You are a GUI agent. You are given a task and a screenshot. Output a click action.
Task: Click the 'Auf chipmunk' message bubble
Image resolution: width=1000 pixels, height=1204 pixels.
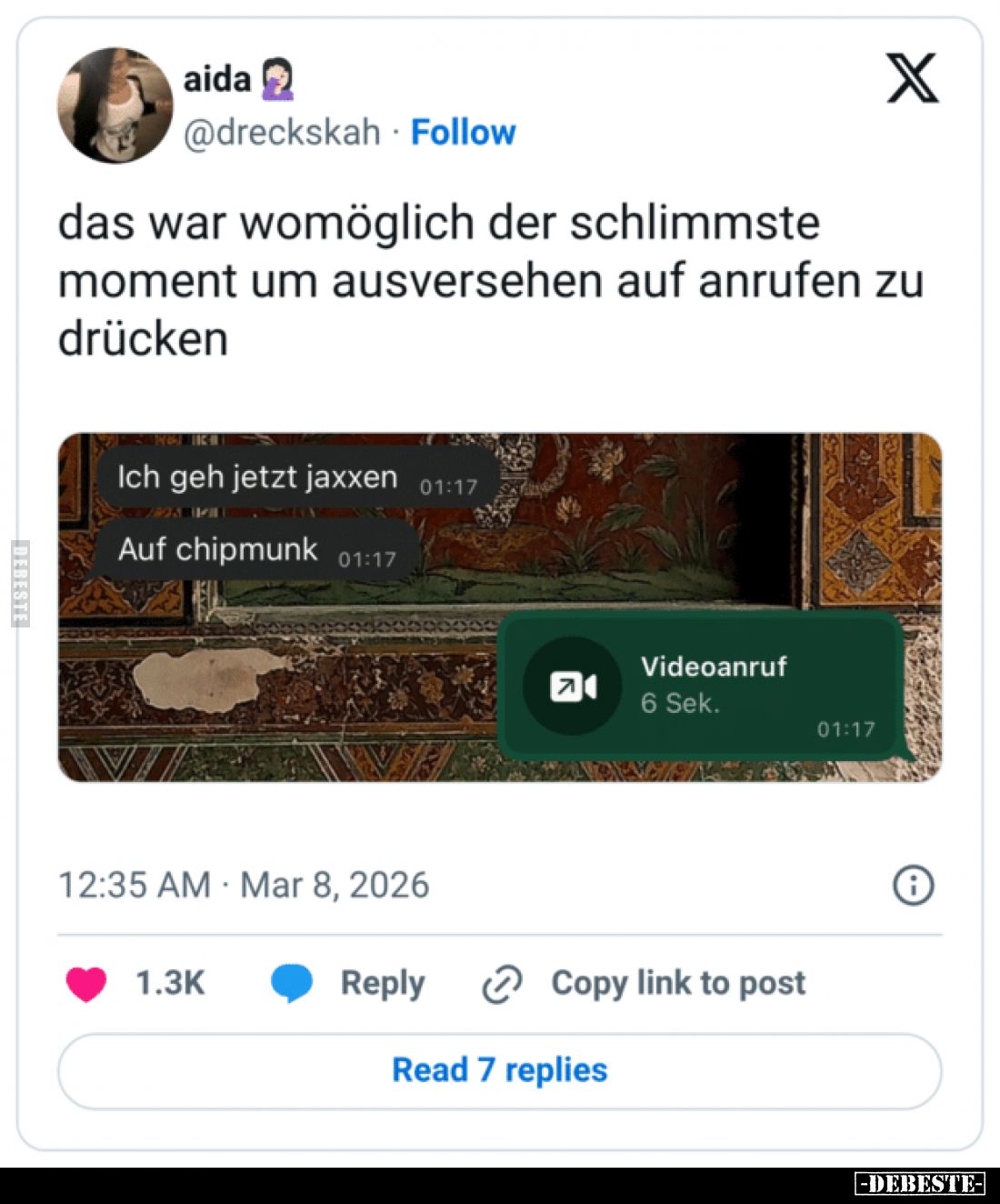257,550
